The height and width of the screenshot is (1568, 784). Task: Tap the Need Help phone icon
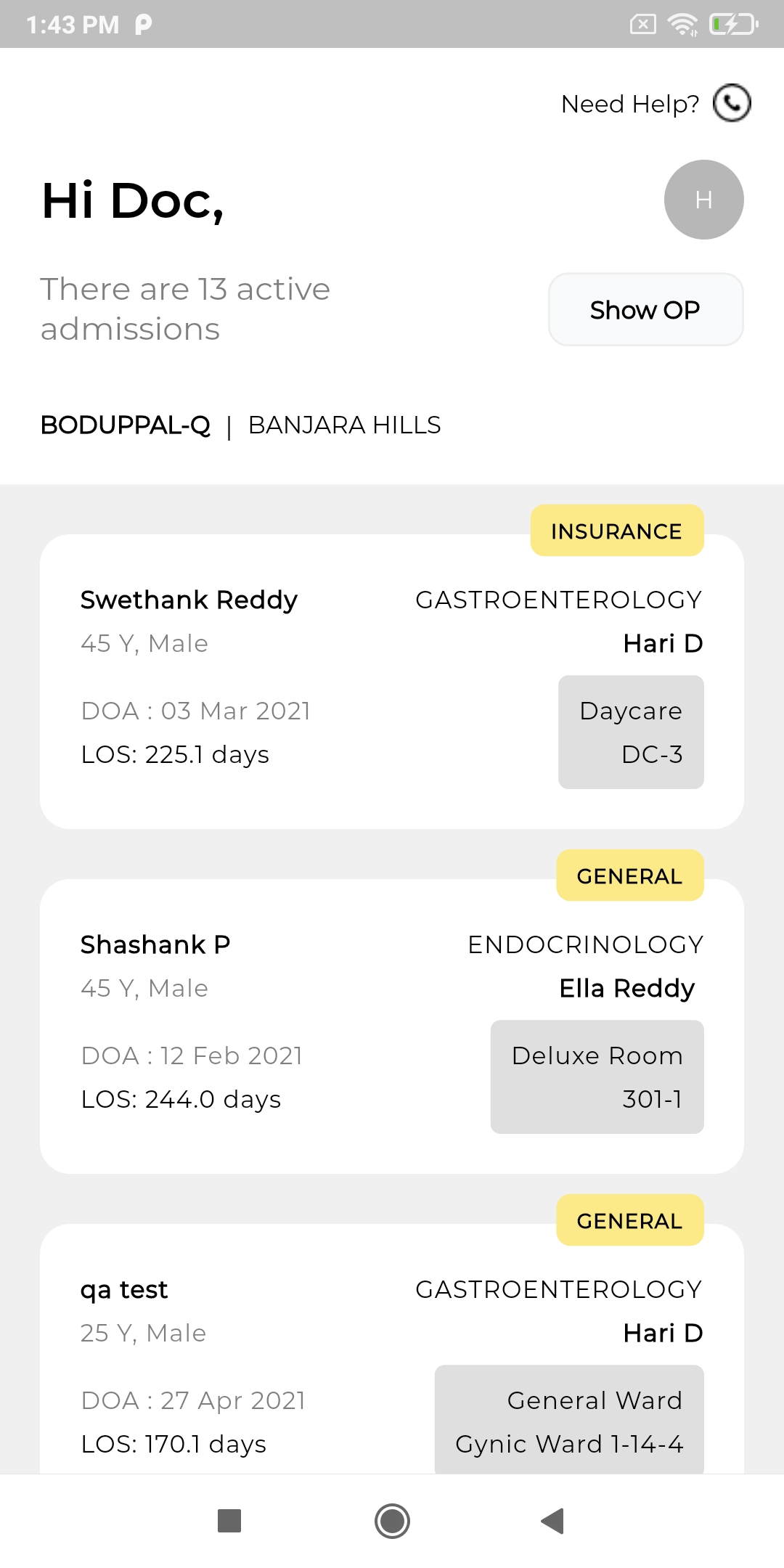(732, 103)
